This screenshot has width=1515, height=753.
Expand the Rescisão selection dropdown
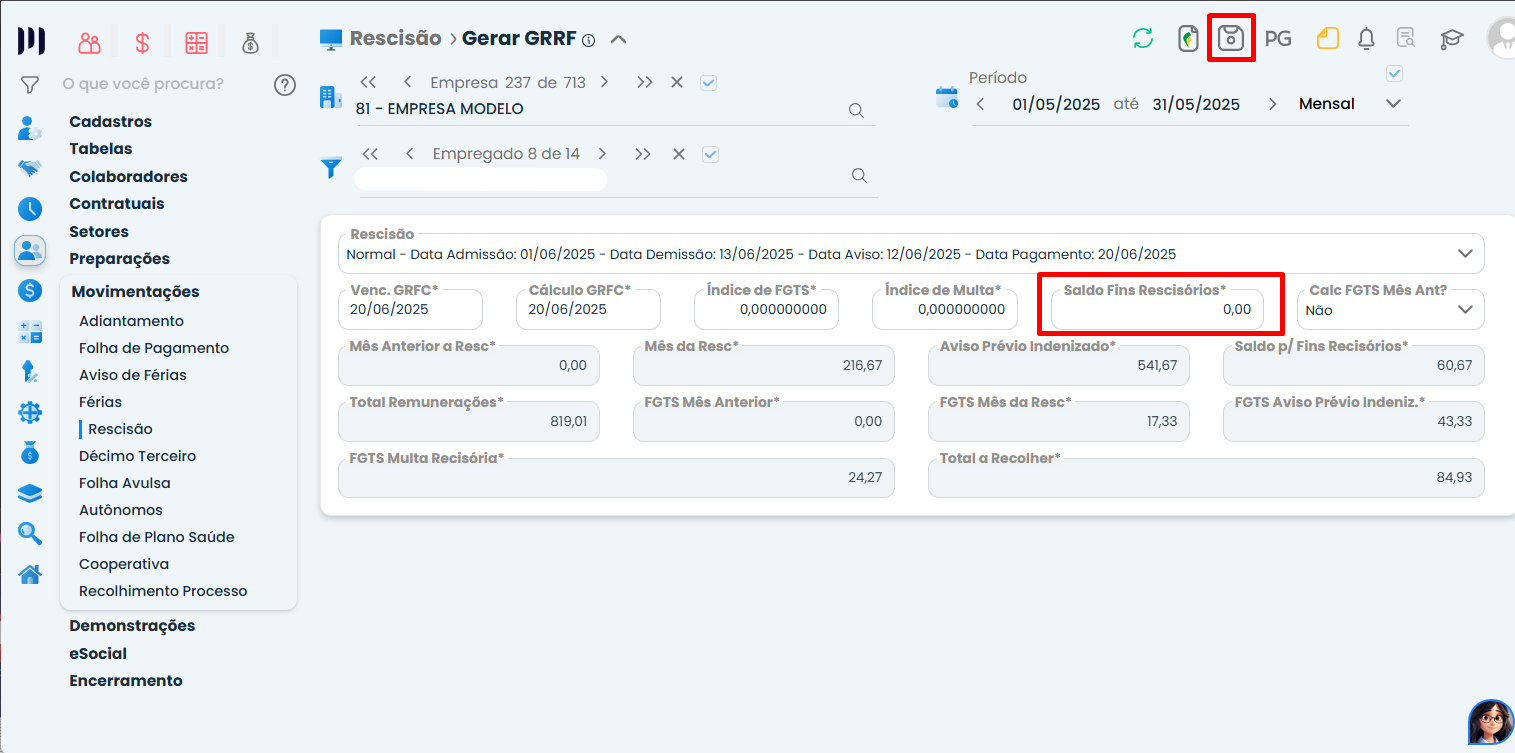coord(1465,253)
